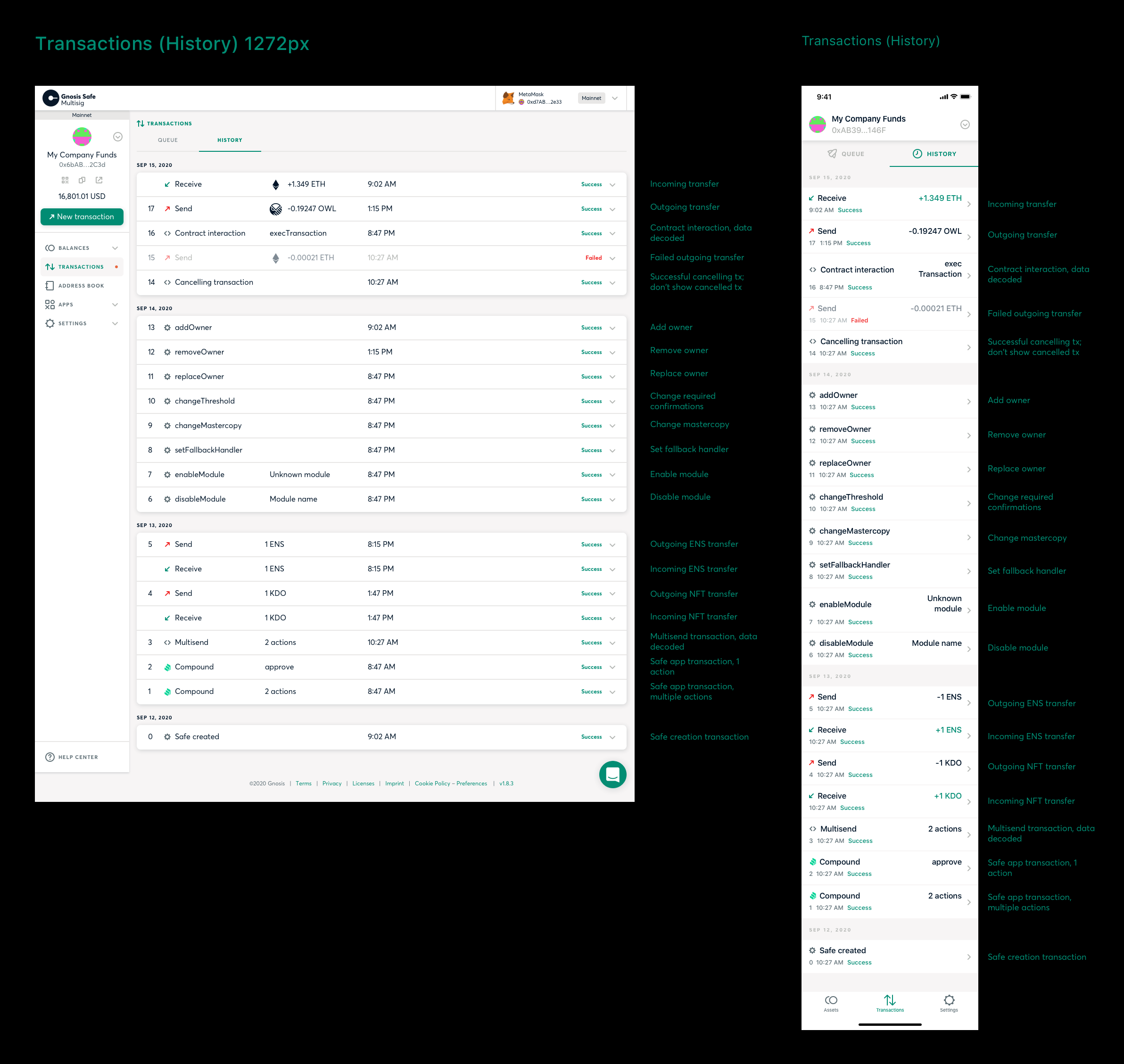
Task: Expand the failed Send transaction 15 chevron
Action: pyautogui.click(x=612, y=258)
